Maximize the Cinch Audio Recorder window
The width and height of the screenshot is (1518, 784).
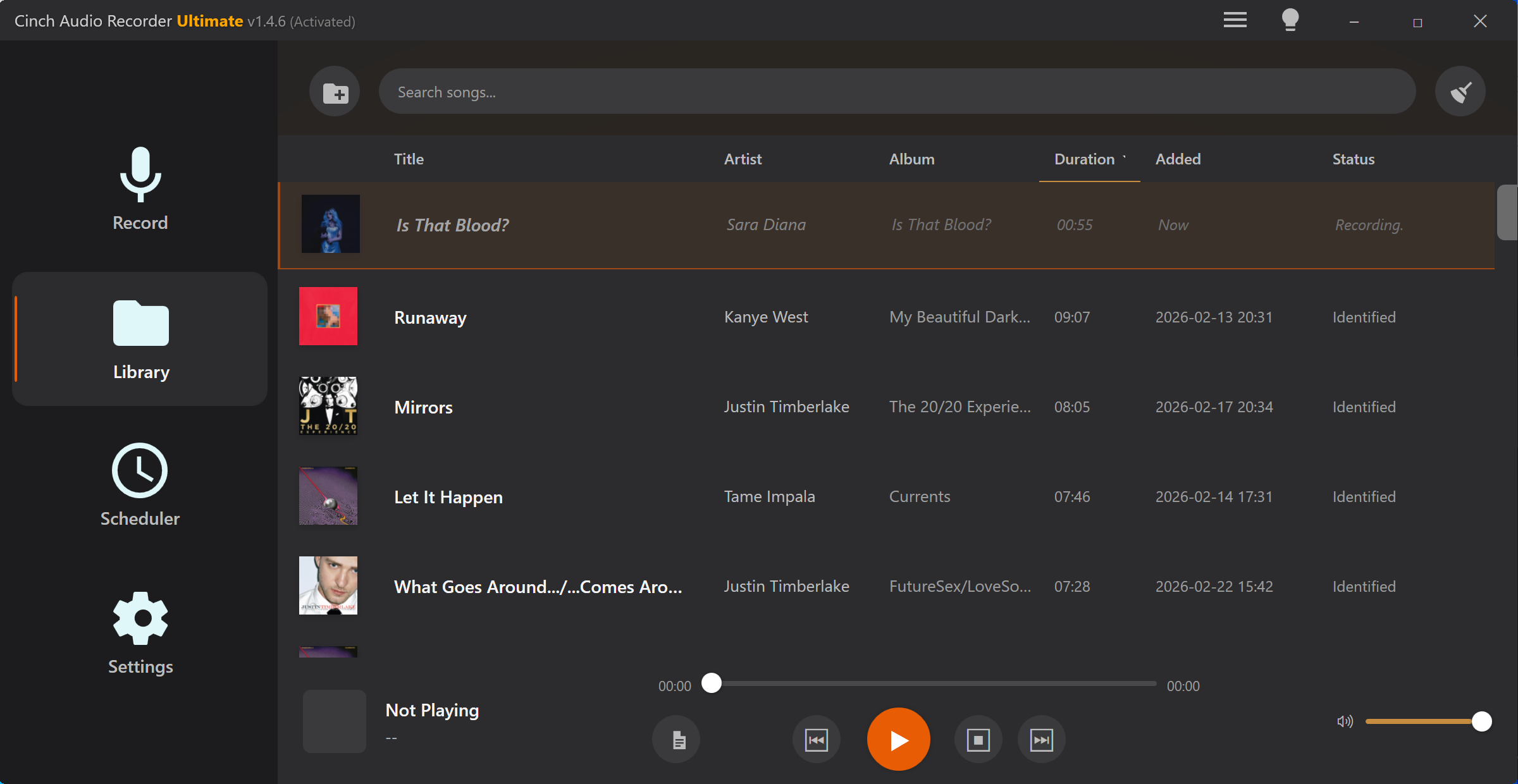click(x=1417, y=22)
